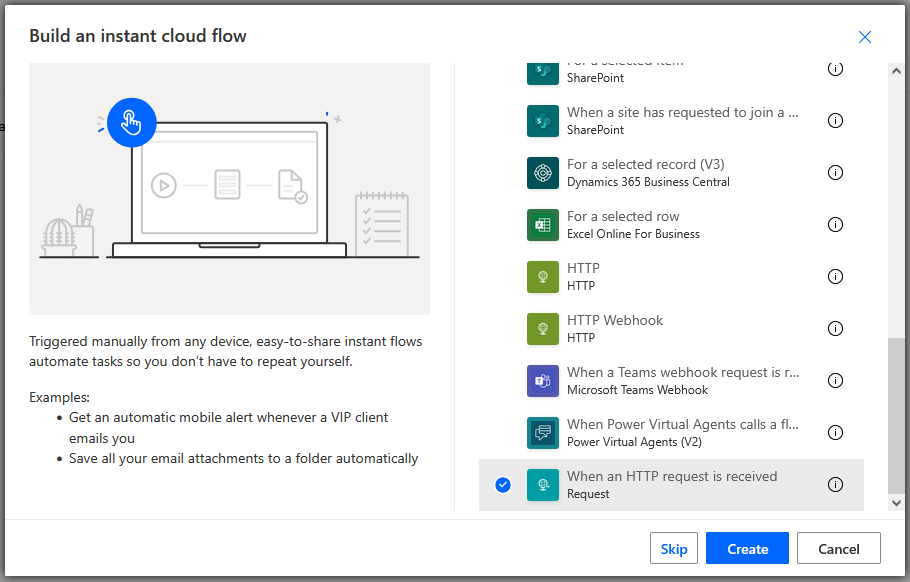Select 'When an HTTP request is received'
The width and height of the screenshot is (910, 582).
click(x=672, y=476)
